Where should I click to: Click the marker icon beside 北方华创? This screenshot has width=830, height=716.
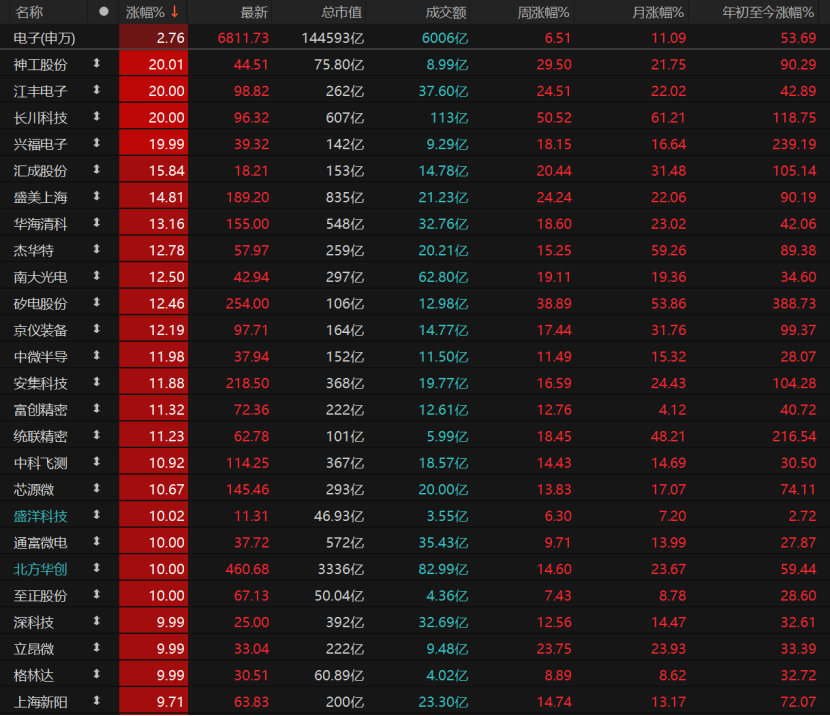(96, 568)
